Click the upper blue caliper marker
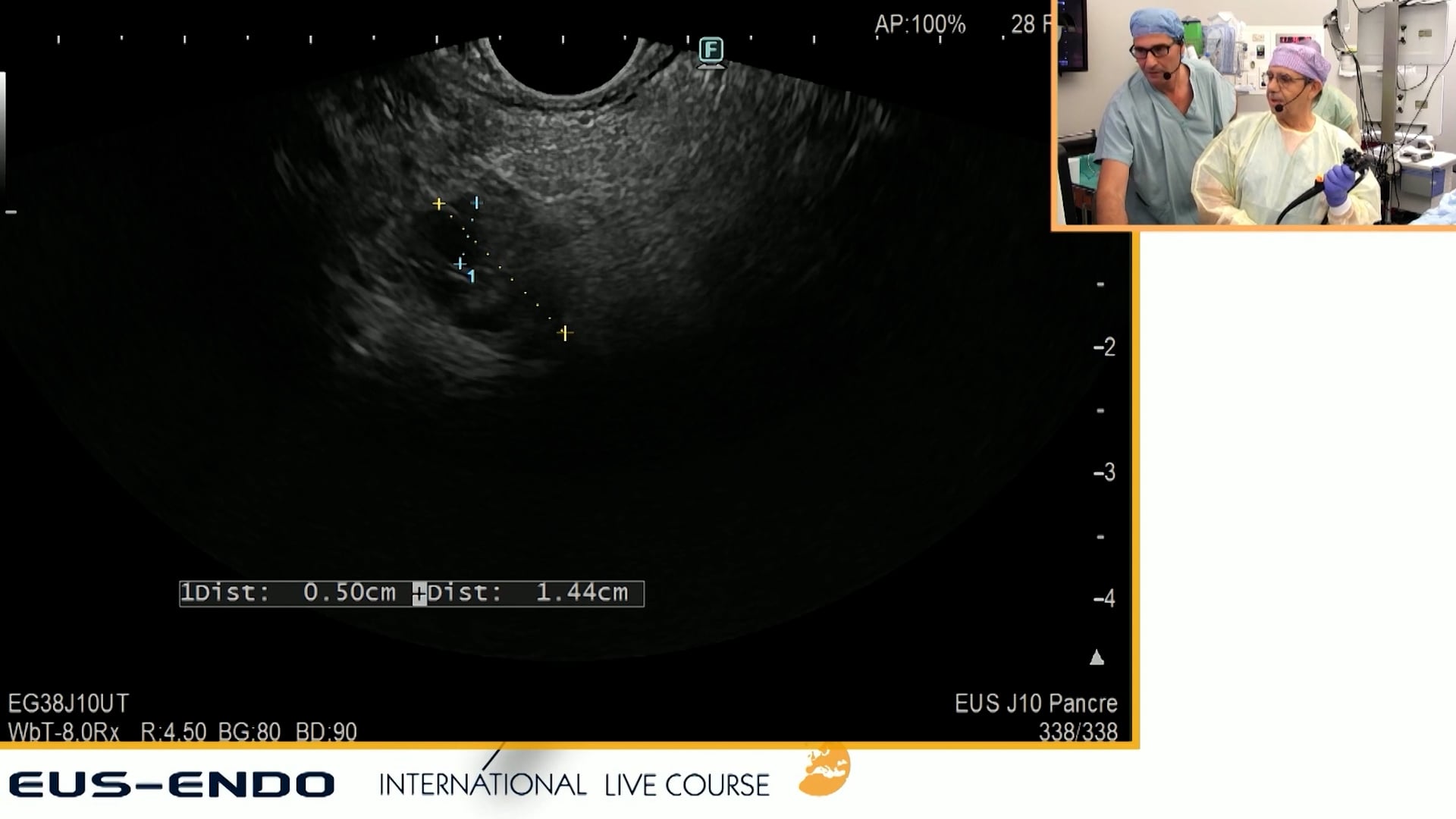The image size is (1456, 819). click(x=476, y=202)
